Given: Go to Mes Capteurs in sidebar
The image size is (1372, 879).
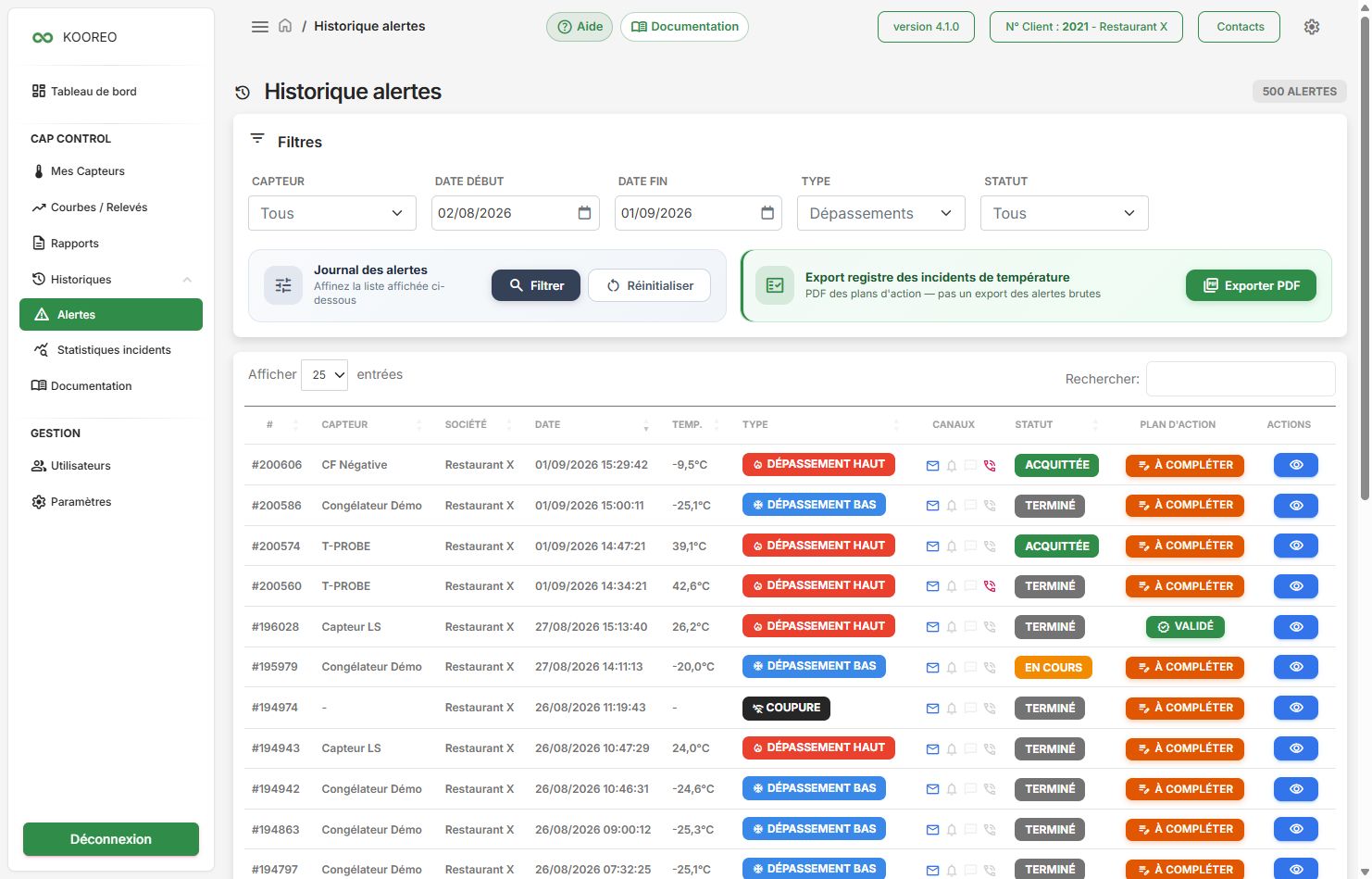Looking at the screenshot, I should click(x=111, y=171).
